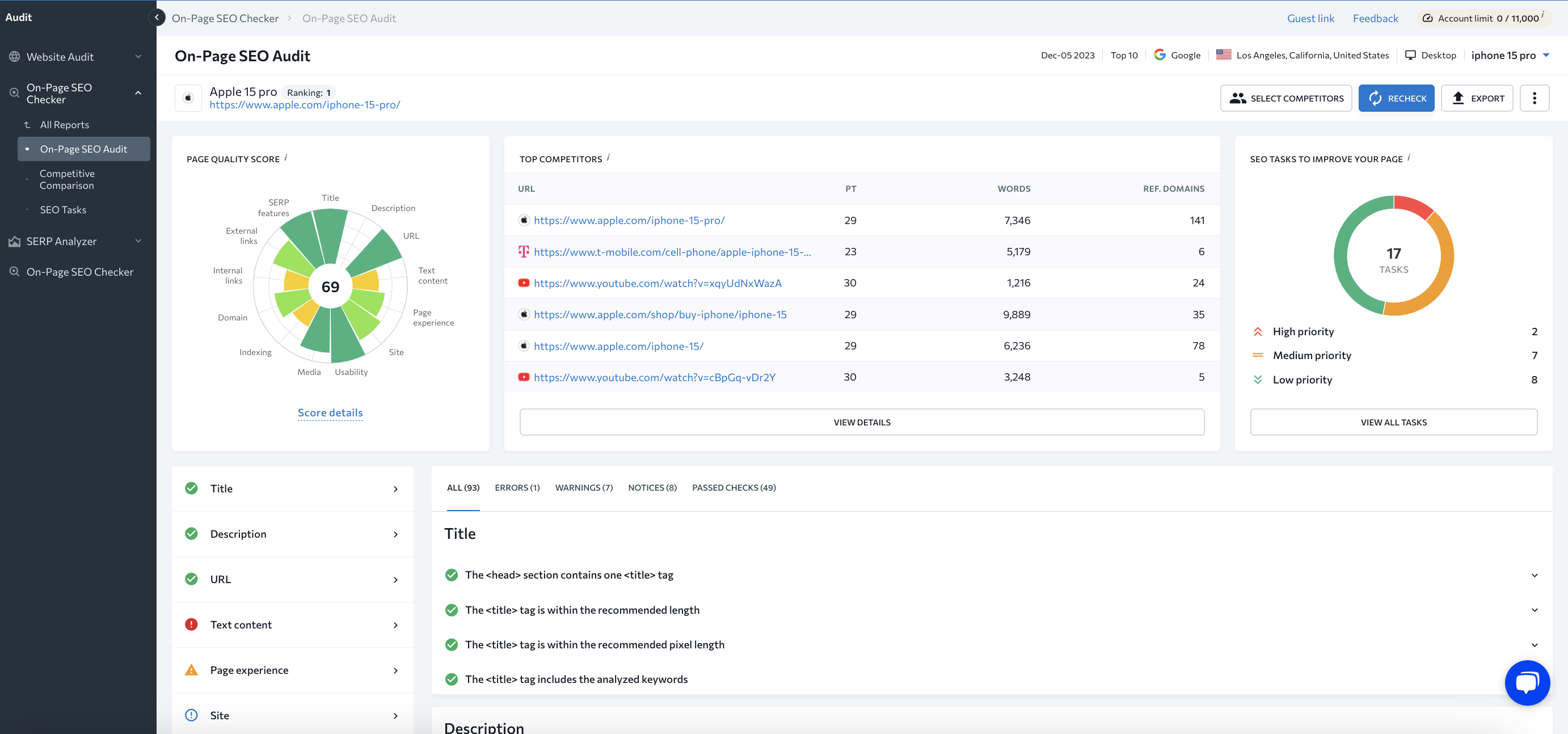Click the Account limit info icon
The height and width of the screenshot is (734, 1568).
[x=1543, y=14]
